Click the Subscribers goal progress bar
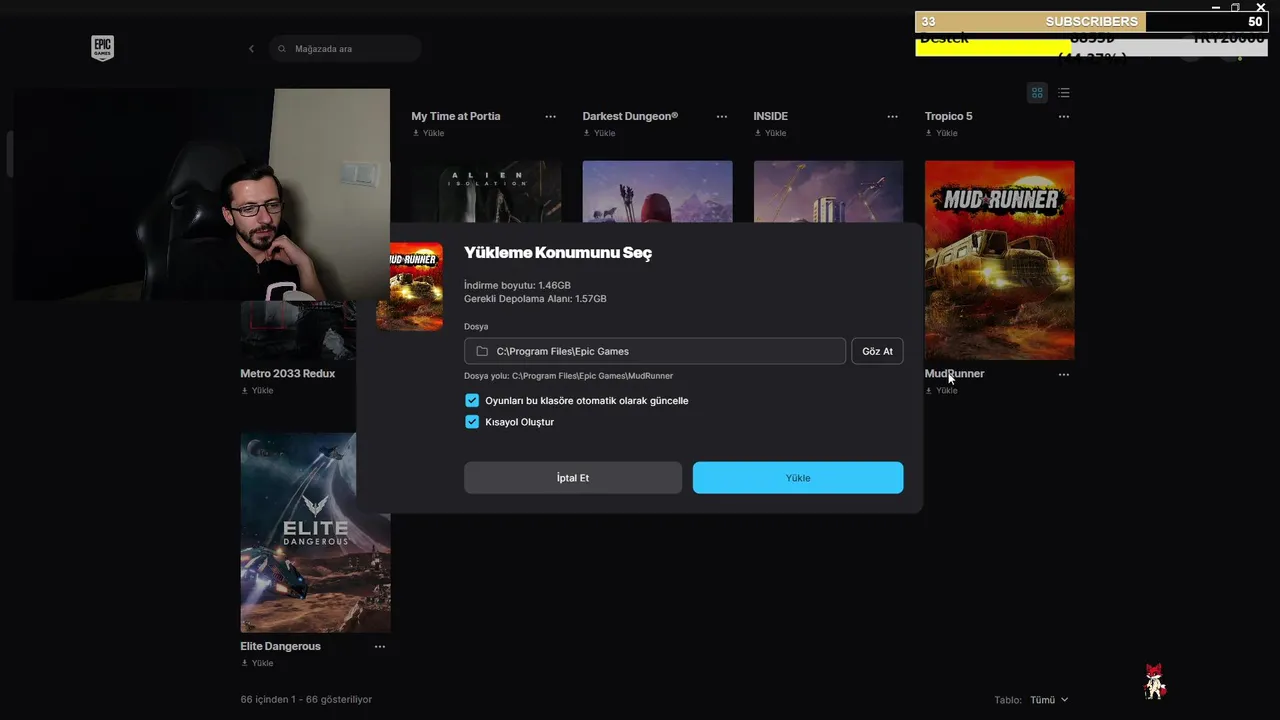This screenshot has height=720, width=1280. coord(1091,22)
